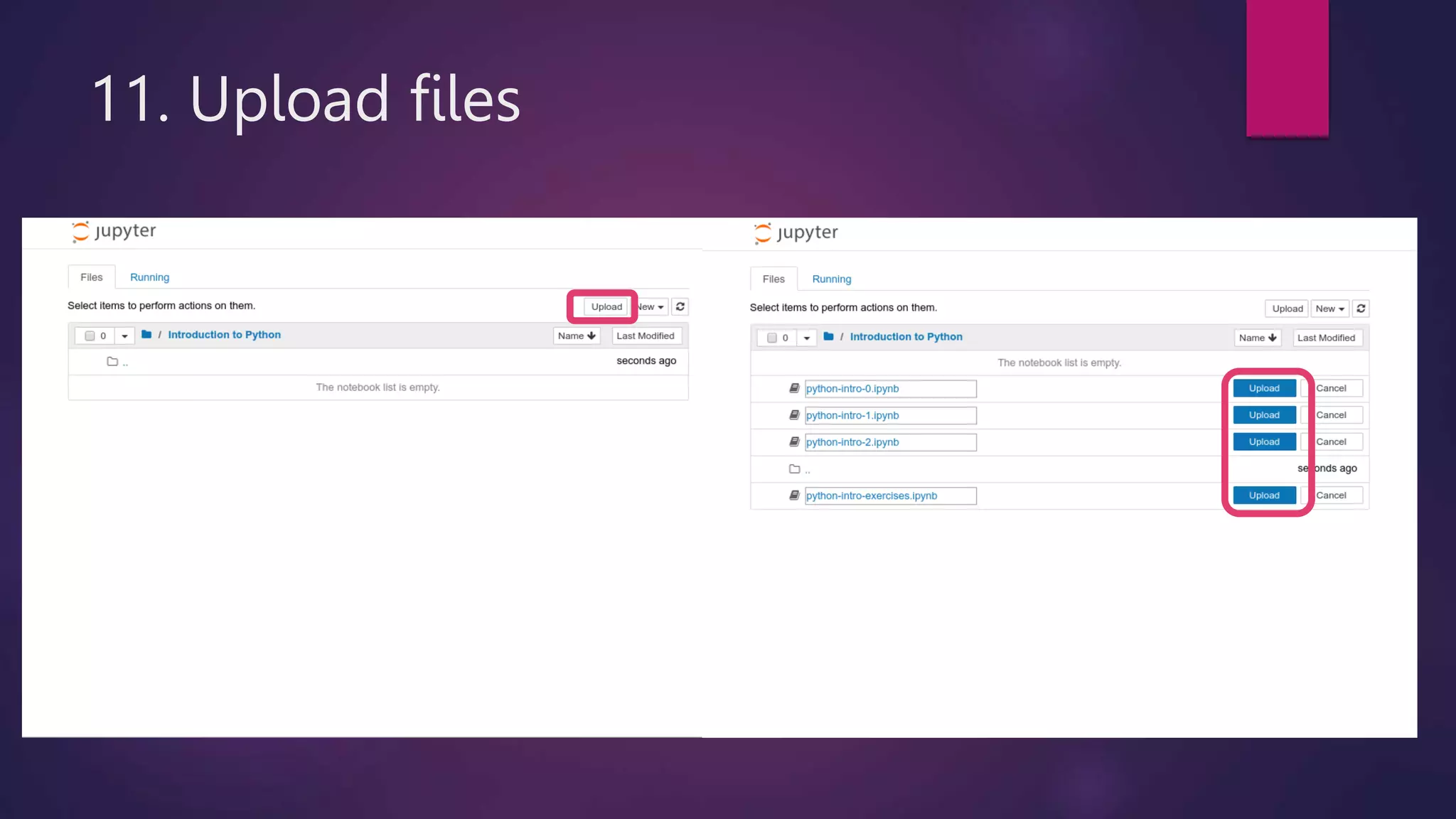Refresh the notebook list in the left screenshot
Screen dimensions: 1456x819
pos(680,306)
